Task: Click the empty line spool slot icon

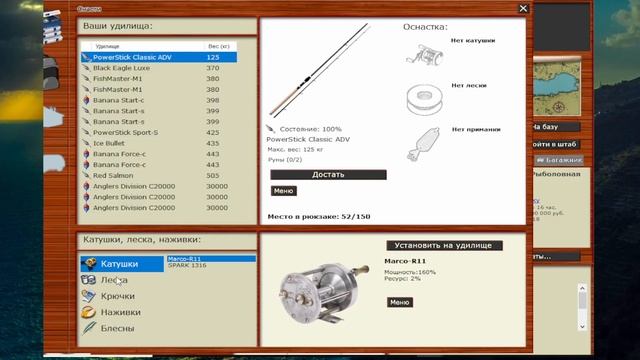Action: (424, 100)
